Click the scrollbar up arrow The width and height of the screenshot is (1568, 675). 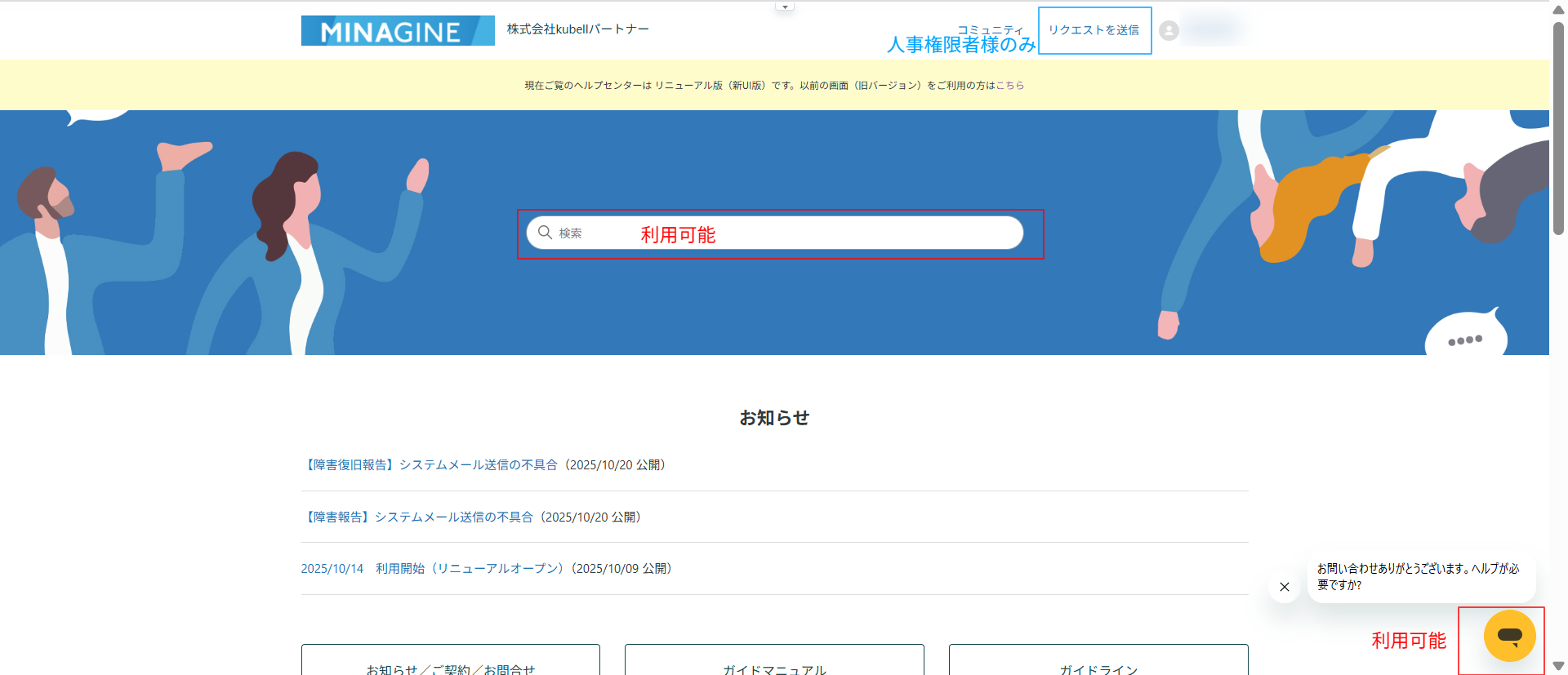pyautogui.click(x=1558, y=8)
